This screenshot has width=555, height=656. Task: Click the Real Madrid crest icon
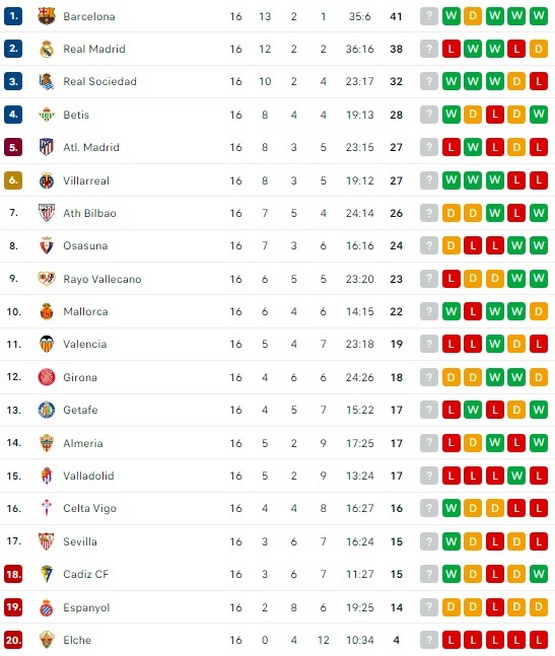46,49
